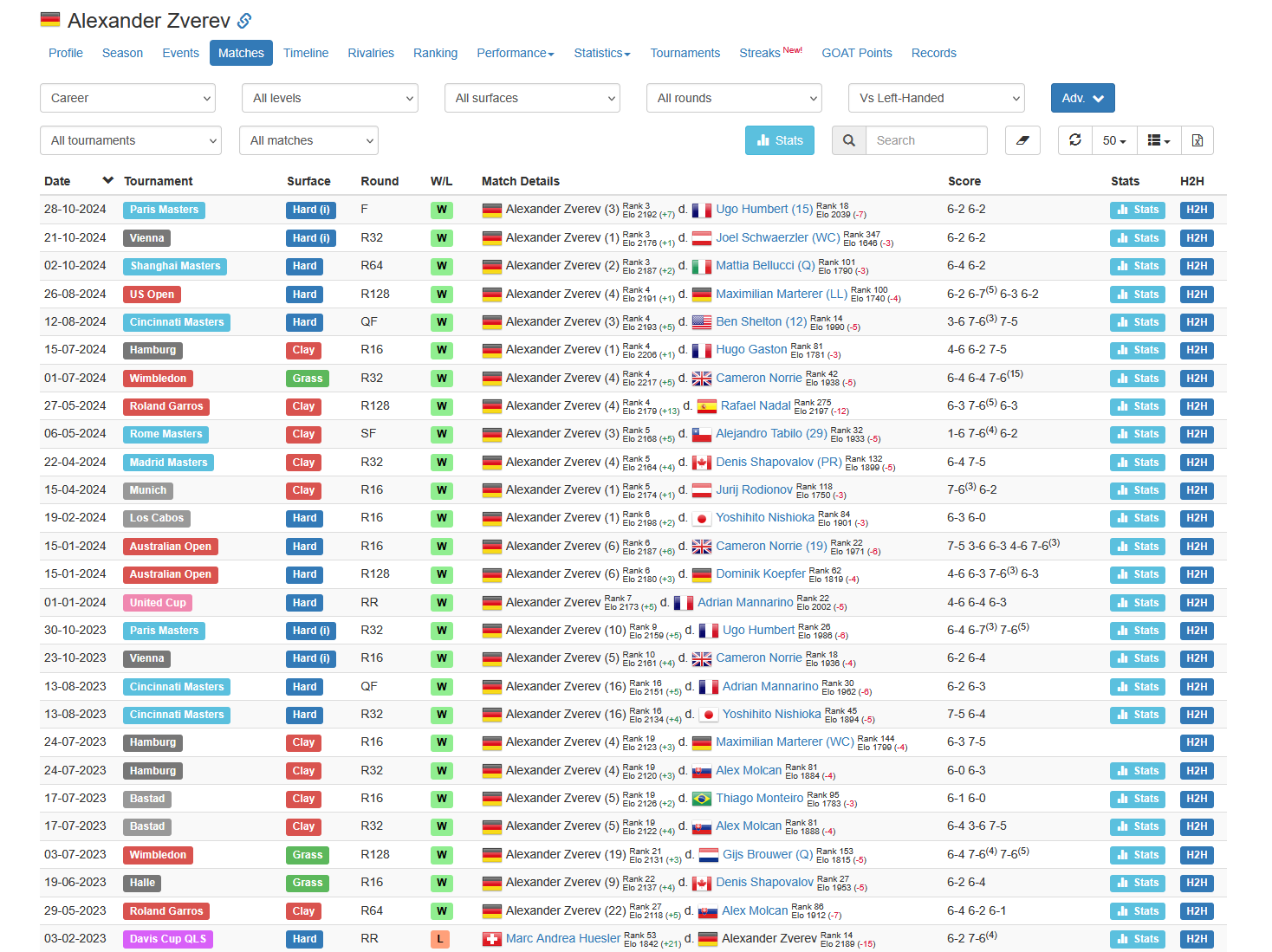1272x952 pixels.
Task: Click the eraser icon to clear filters
Action: 1022,140
